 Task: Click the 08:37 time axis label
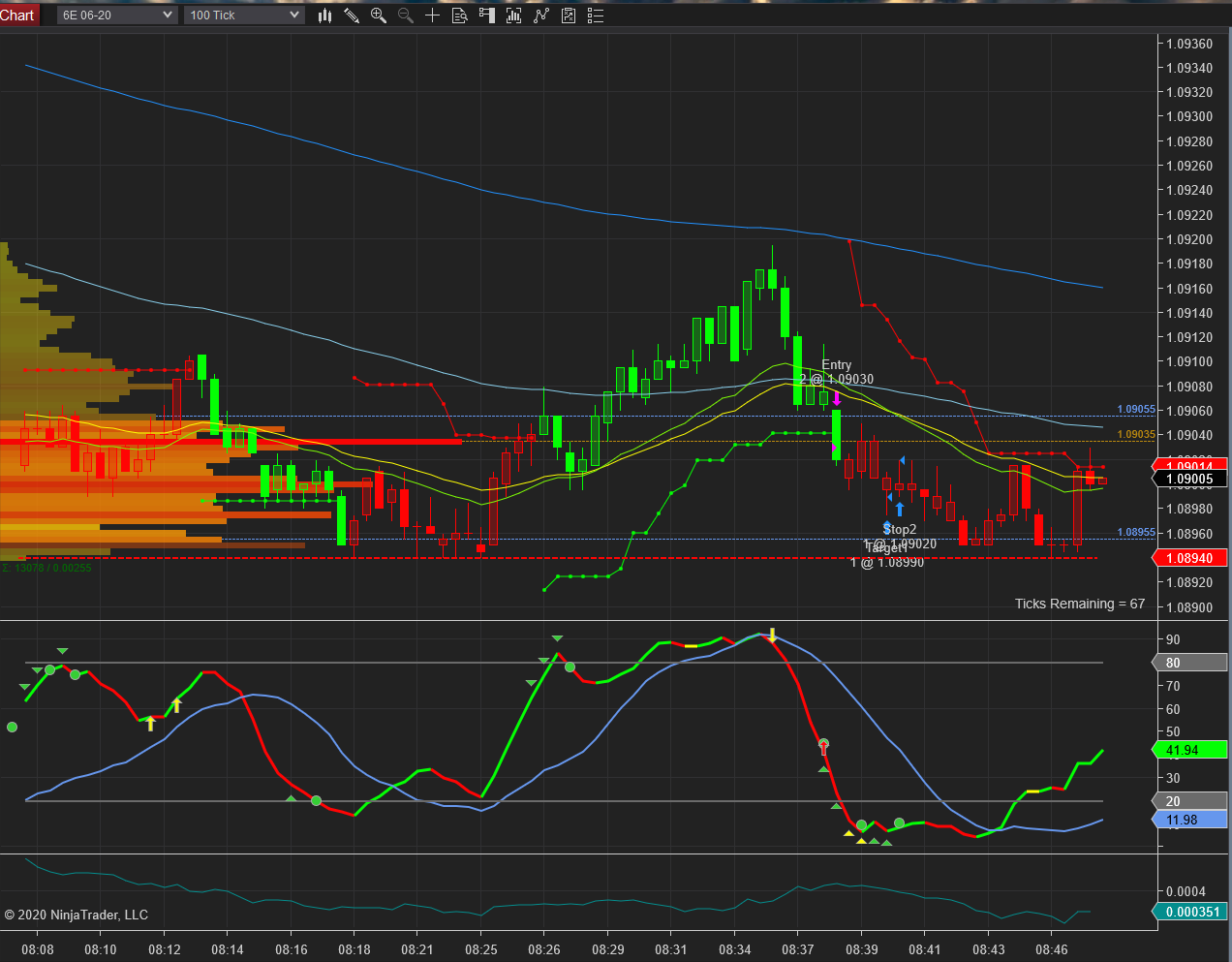798,949
